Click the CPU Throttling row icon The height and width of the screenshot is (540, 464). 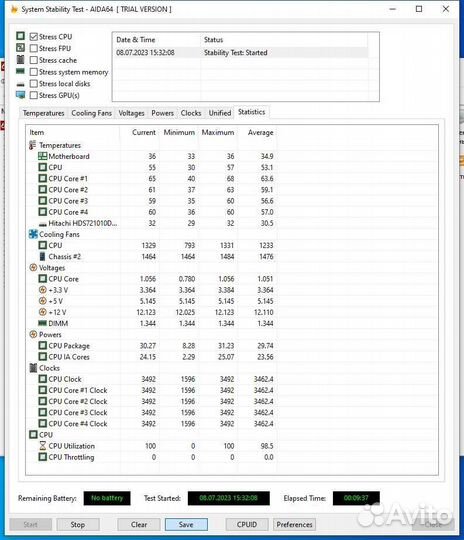tap(42, 457)
